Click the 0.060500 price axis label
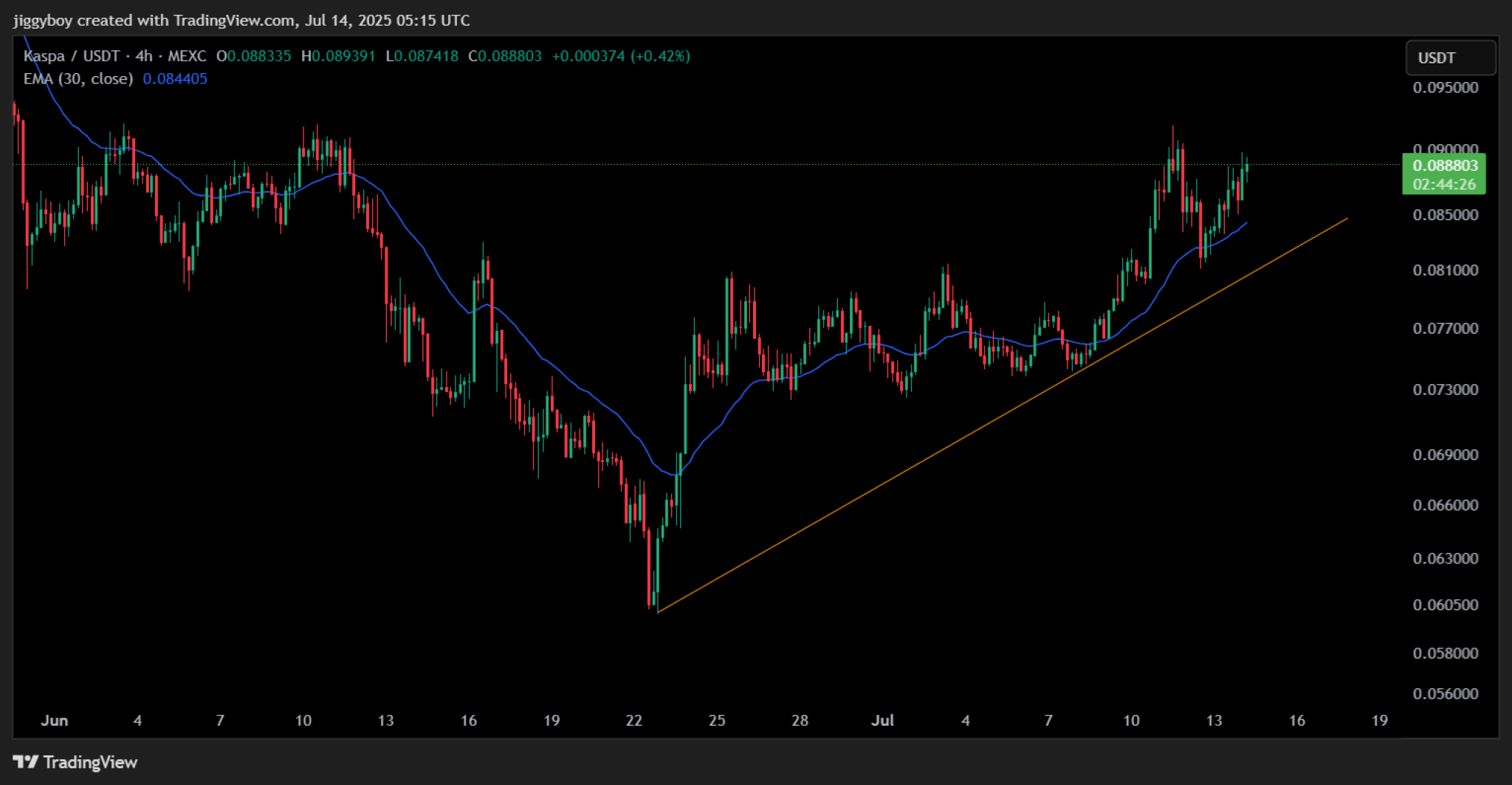The width and height of the screenshot is (1512, 785). pyautogui.click(x=1445, y=605)
